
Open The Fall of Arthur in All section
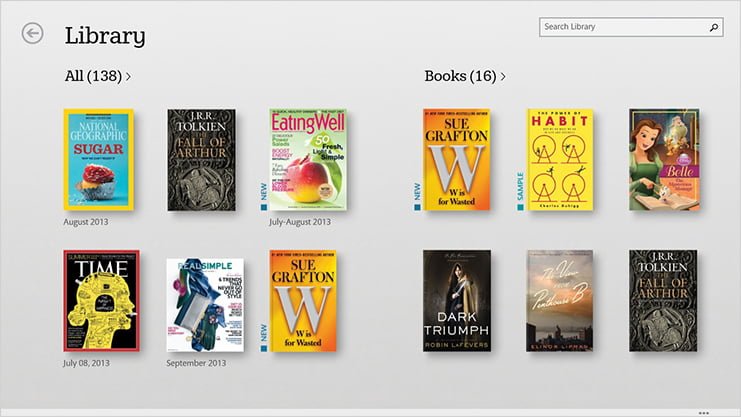(x=201, y=160)
